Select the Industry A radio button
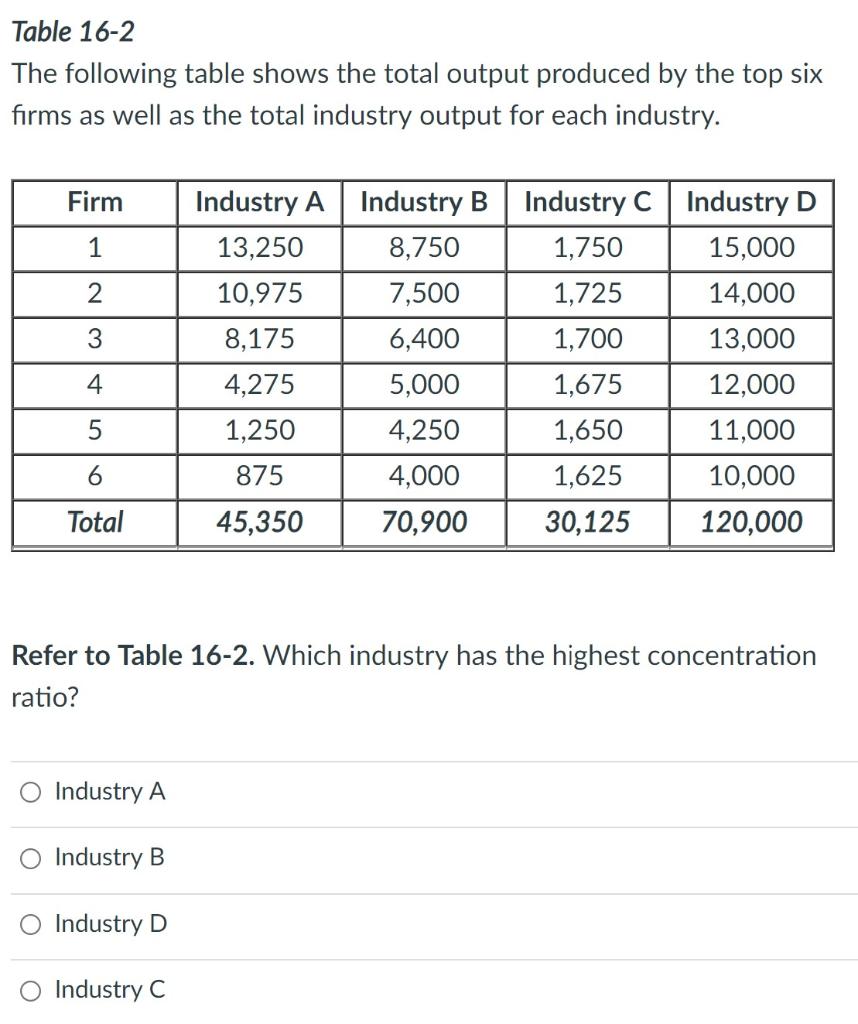Screen dimensions: 858x1024 [31, 791]
